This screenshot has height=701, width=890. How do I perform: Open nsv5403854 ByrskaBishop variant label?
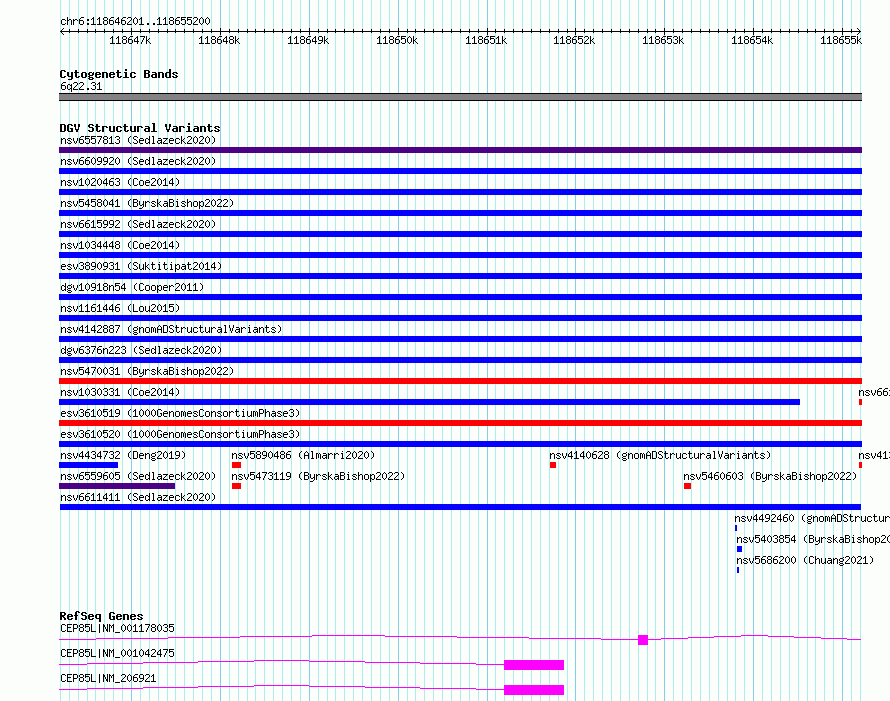click(x=813, y=539)
